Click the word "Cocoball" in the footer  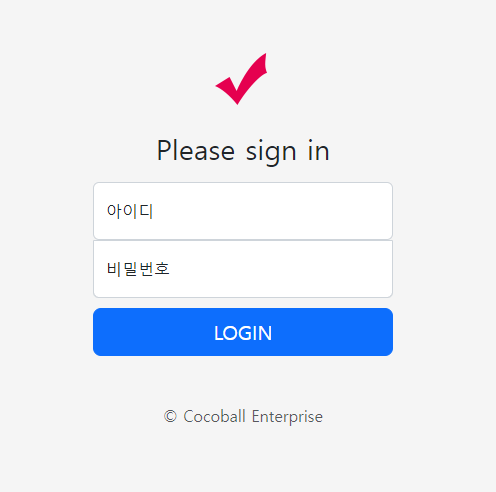coord(214,416)
